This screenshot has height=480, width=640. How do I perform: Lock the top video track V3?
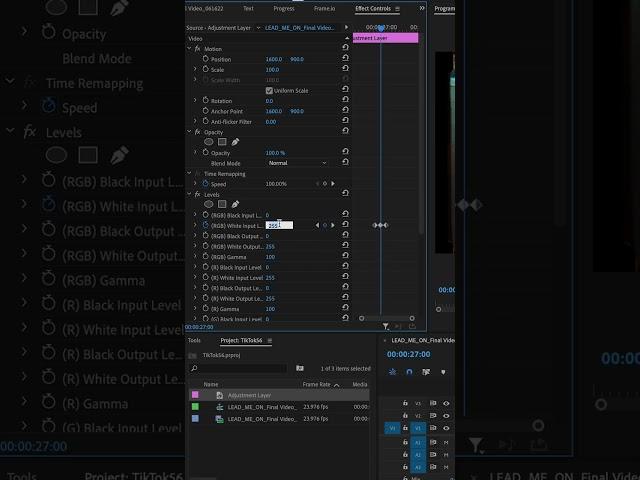tap(405, 403)
